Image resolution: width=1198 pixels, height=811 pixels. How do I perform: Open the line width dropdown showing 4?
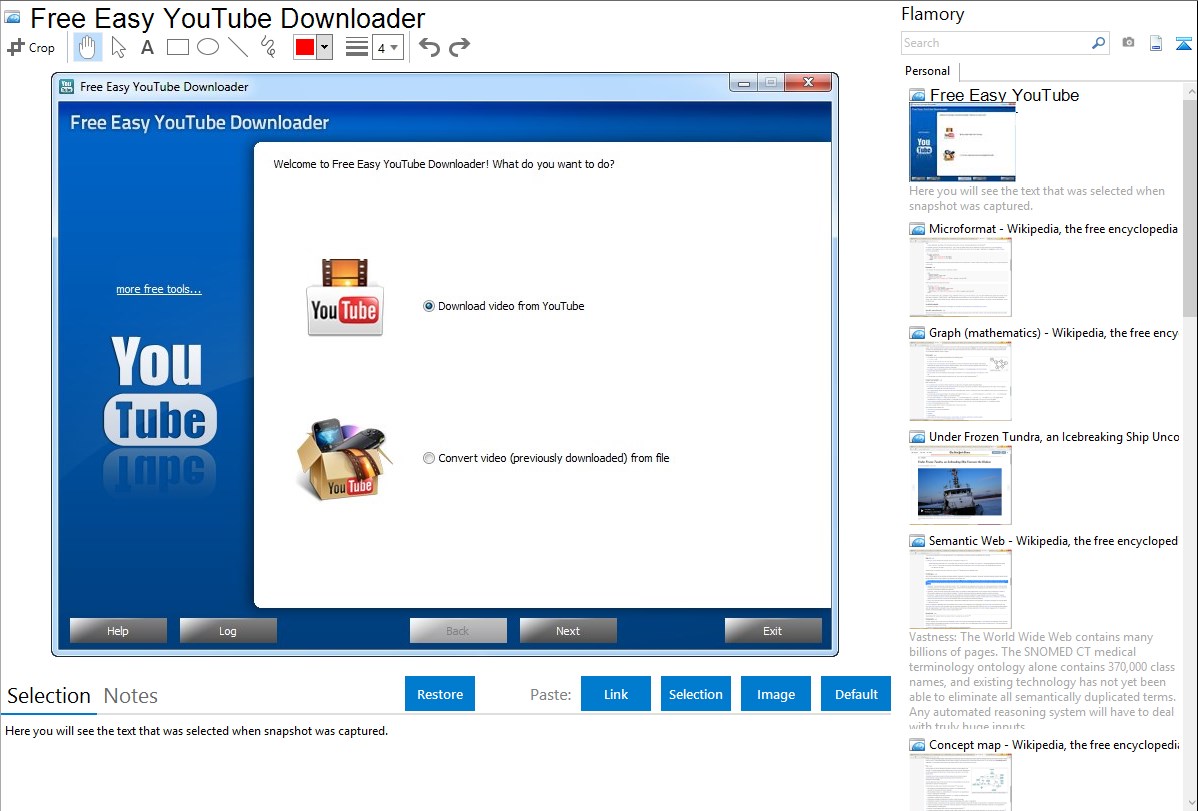click(388, 48)
